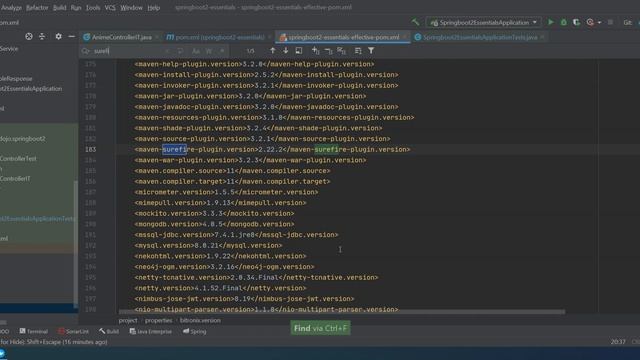Click the new line icon in find bar
640x360 pixels.
point(180,51)
